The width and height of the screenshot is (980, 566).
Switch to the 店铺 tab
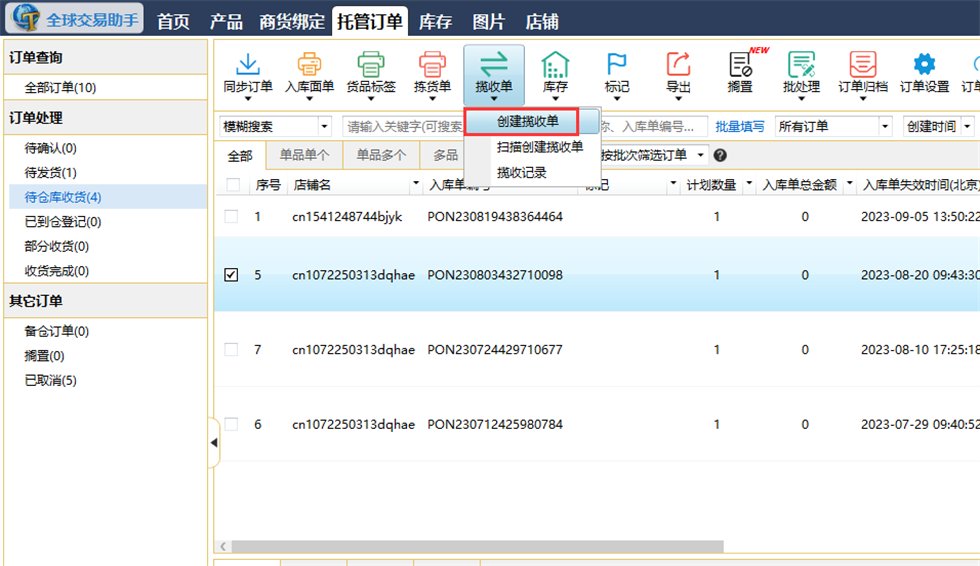pyautogui.click(x=542, y=22)
